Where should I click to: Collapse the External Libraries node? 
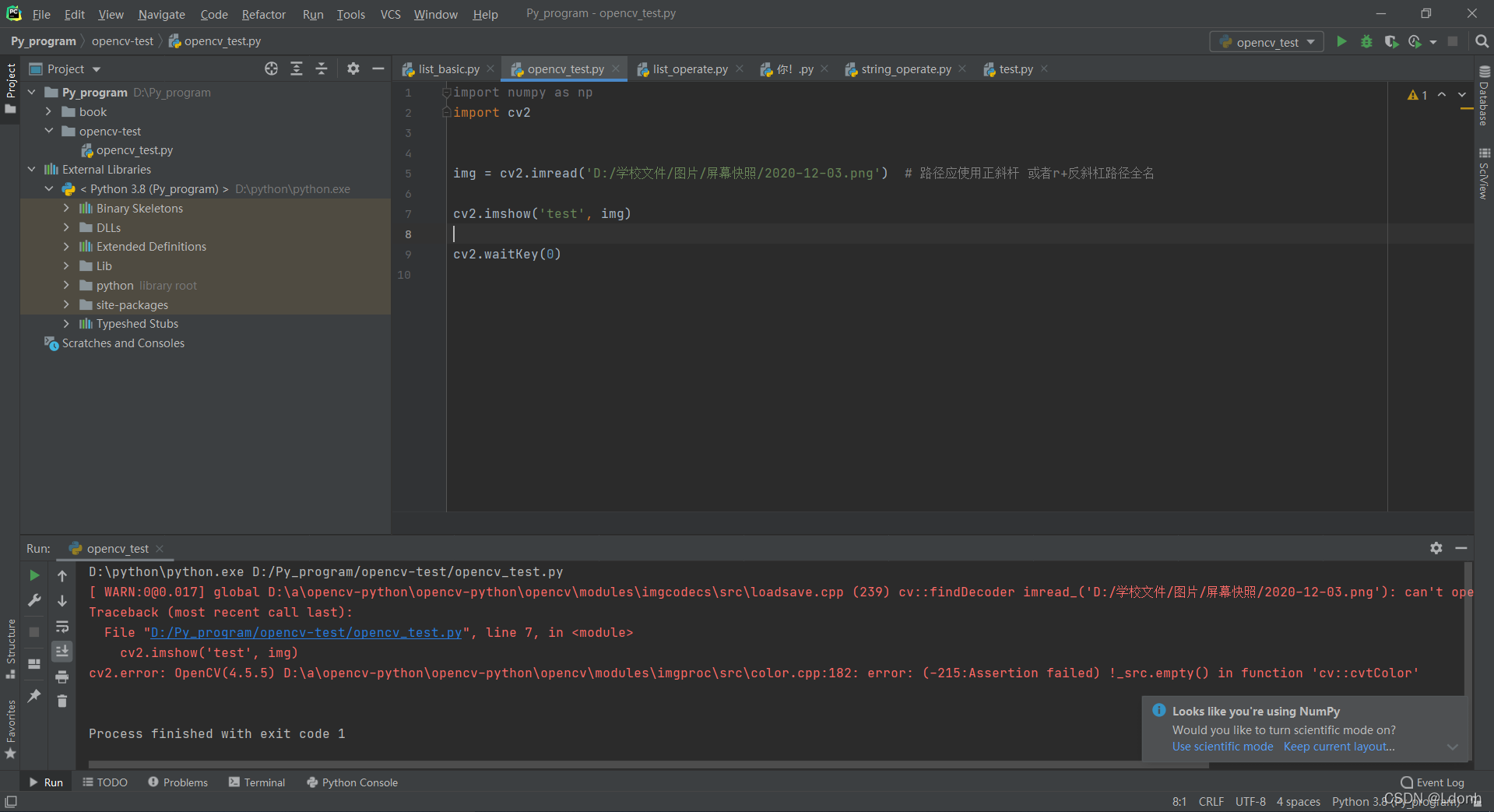[31, 169]
